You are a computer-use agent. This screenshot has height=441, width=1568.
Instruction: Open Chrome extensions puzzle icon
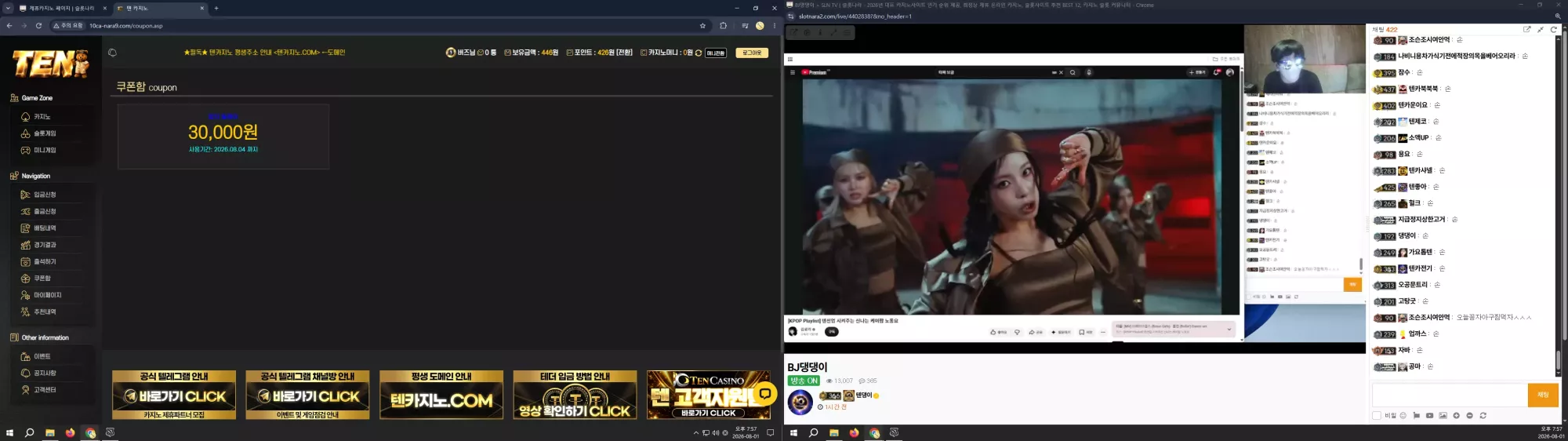pyautogui.click(x=723, y=25)
